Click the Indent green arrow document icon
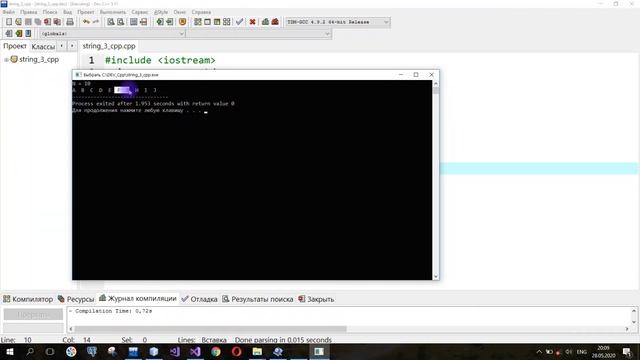The width and height of the screenshot is (640, 360). tap(160, 22)
